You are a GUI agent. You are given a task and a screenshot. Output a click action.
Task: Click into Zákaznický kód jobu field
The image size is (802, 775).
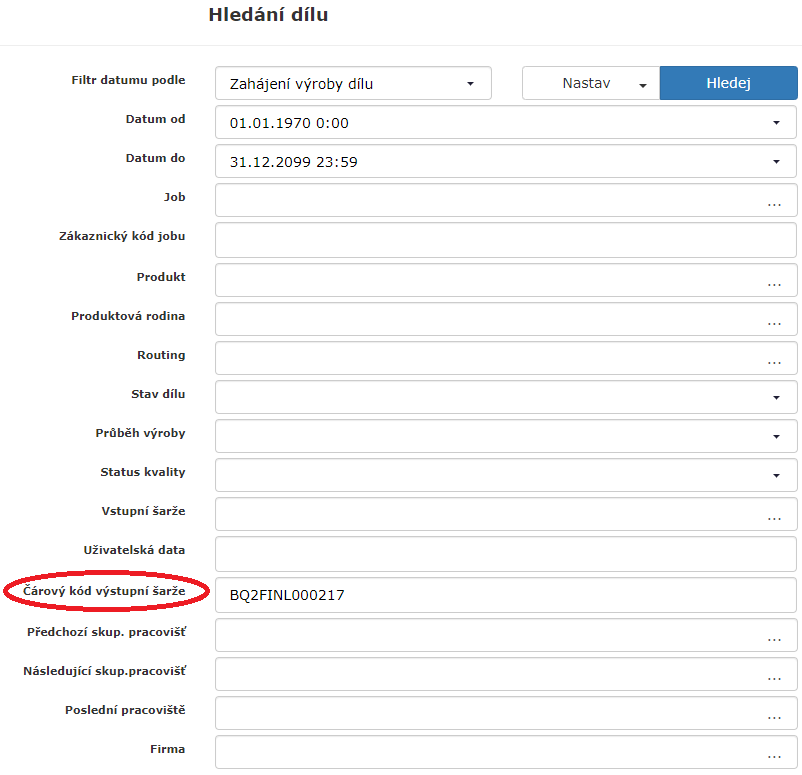pyautogui.click(x=505, y=240)
